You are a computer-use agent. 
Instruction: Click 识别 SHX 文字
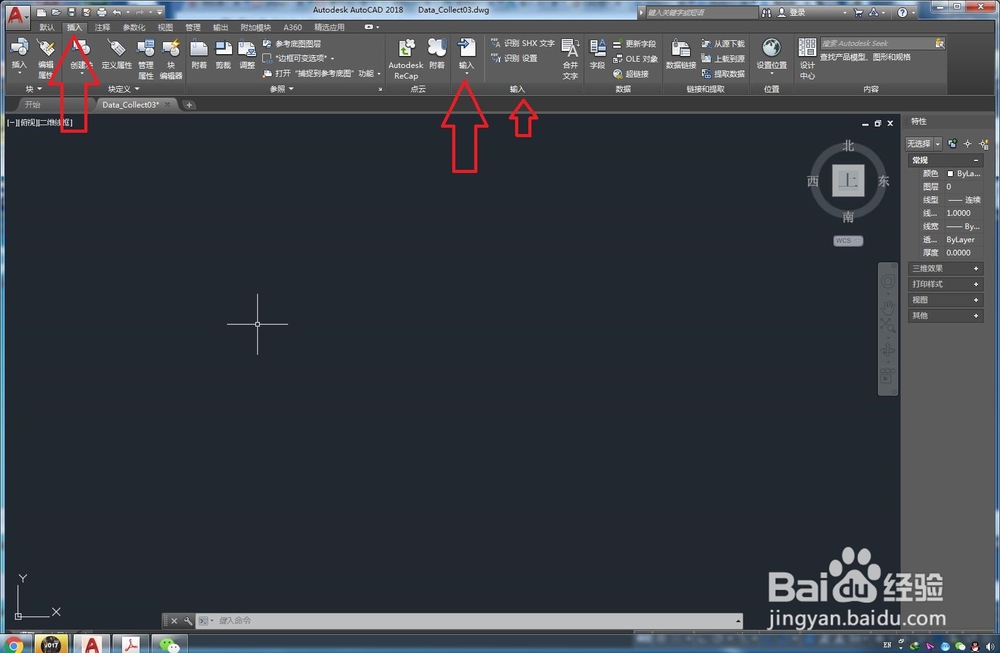pos(523,43)
